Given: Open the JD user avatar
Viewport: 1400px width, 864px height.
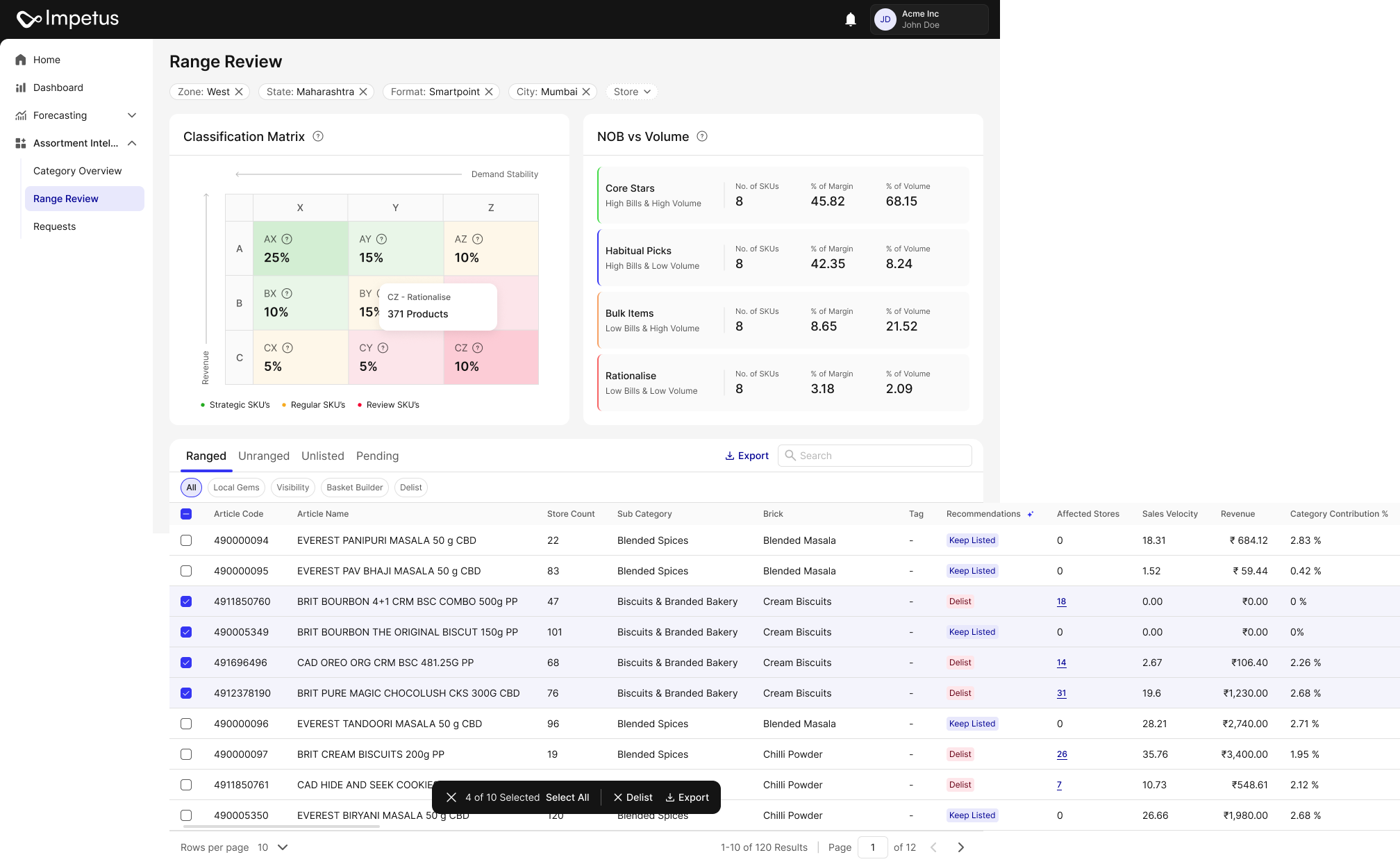Looking at the screenshot, I should [885, 19].
